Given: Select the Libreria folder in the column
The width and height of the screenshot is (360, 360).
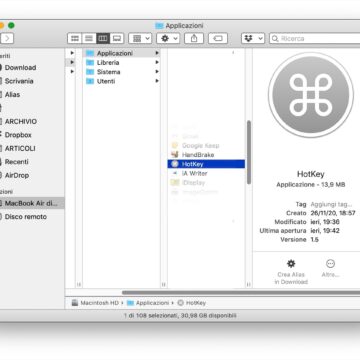Looking at the screenshot, I should [x=122, y=62].
